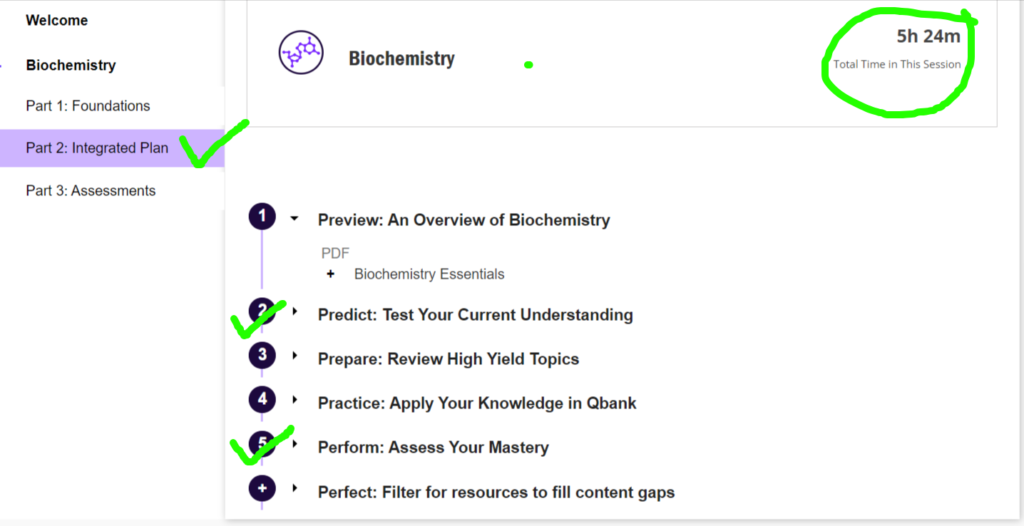Open the Welcome sidebar item
The width and height of the screenshot is (1024, 526).
57,20
